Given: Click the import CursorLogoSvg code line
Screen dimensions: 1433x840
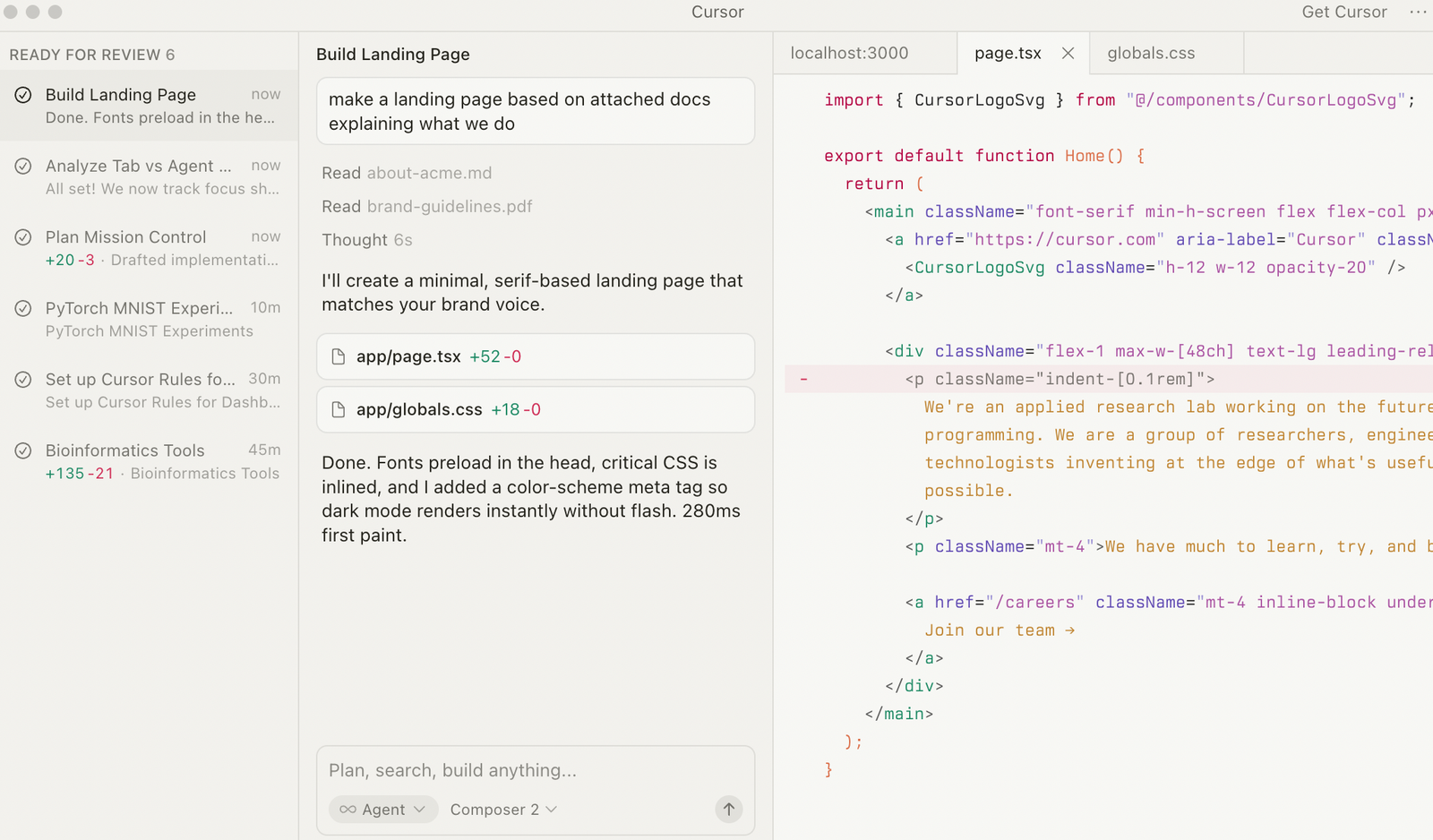Looking at the screenshot, I should pyautogui.click(x=1120, y=100).
